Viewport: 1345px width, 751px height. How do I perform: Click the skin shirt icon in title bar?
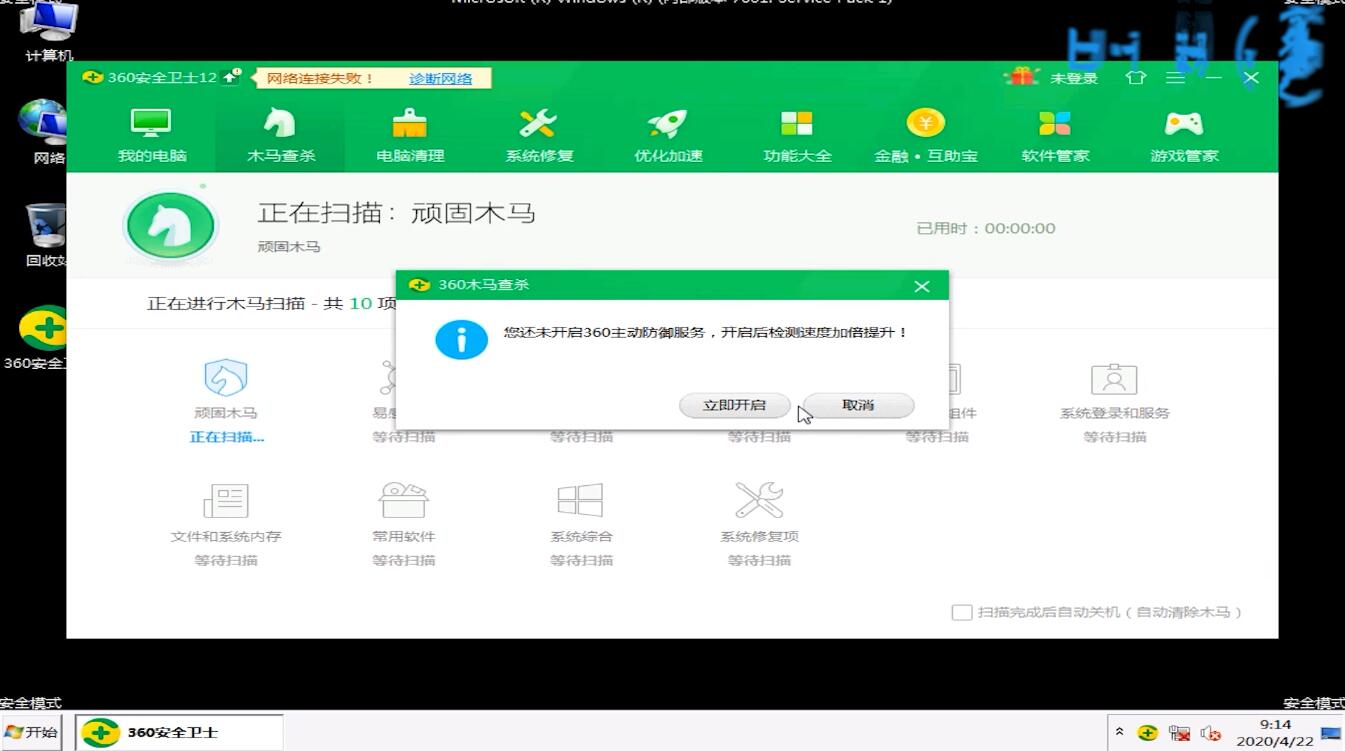(1135, 77)
